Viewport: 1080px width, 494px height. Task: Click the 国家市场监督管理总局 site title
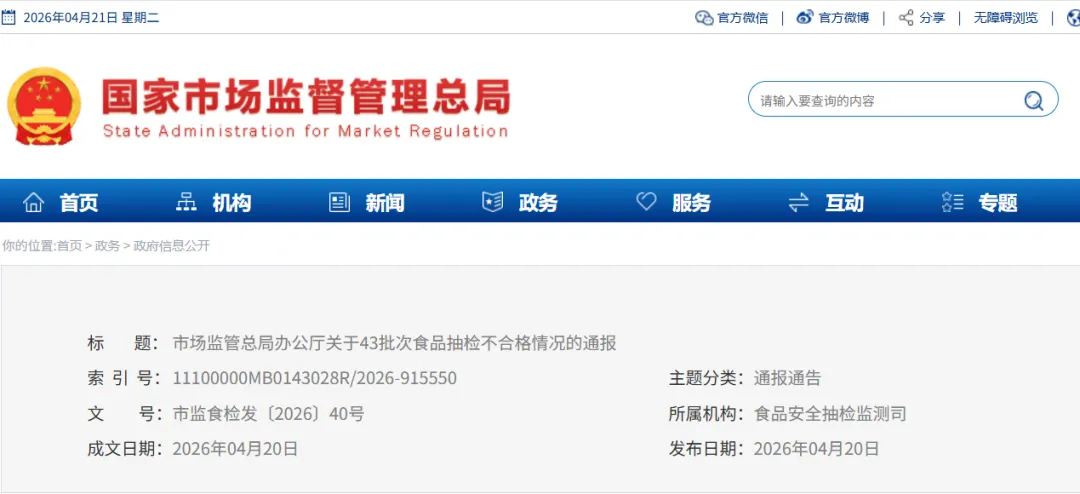pyautogui.click(x=307, y=97)
